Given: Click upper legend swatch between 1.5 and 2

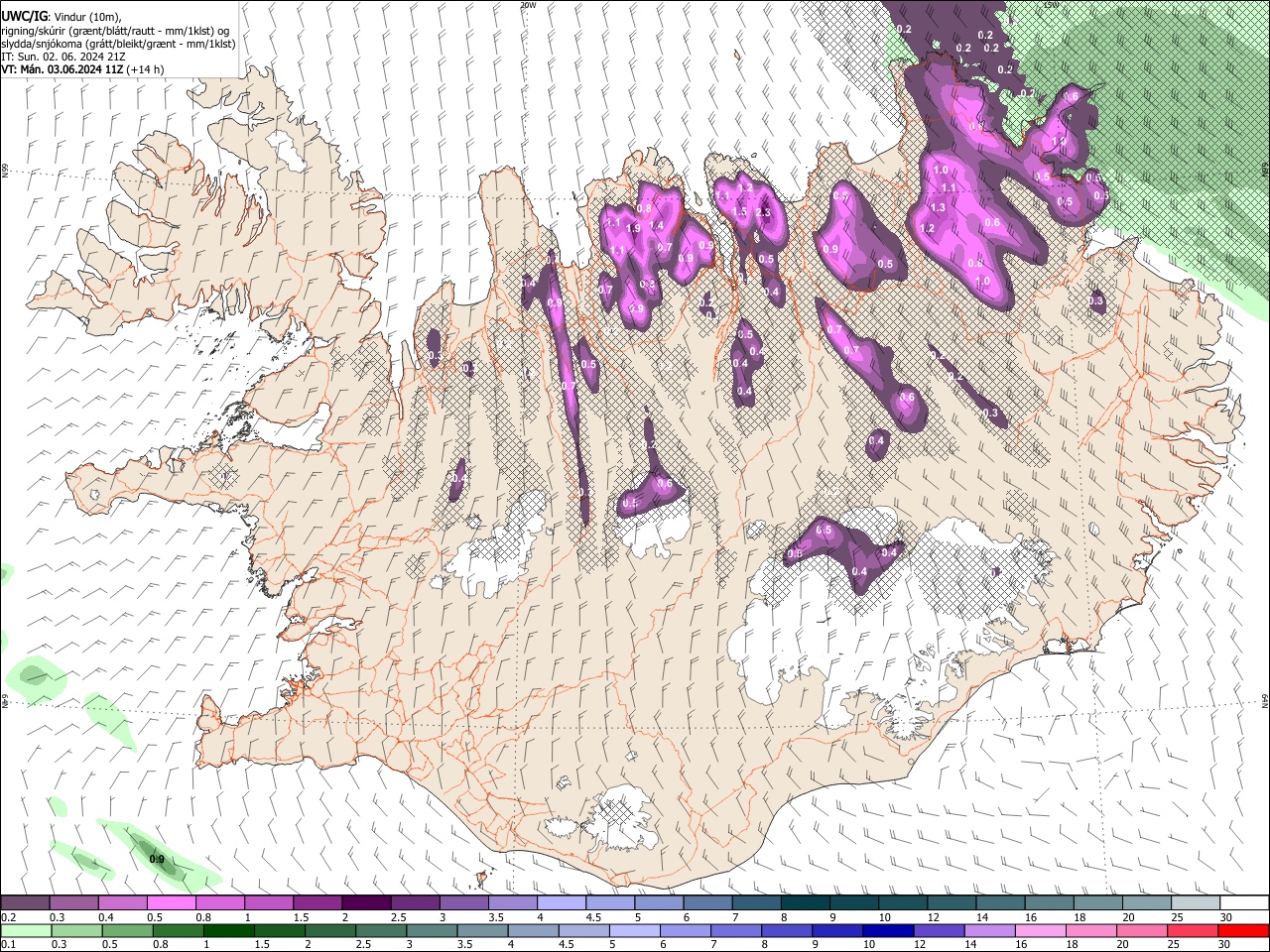Looking at the screenshot, I should [x=317, y=902].
